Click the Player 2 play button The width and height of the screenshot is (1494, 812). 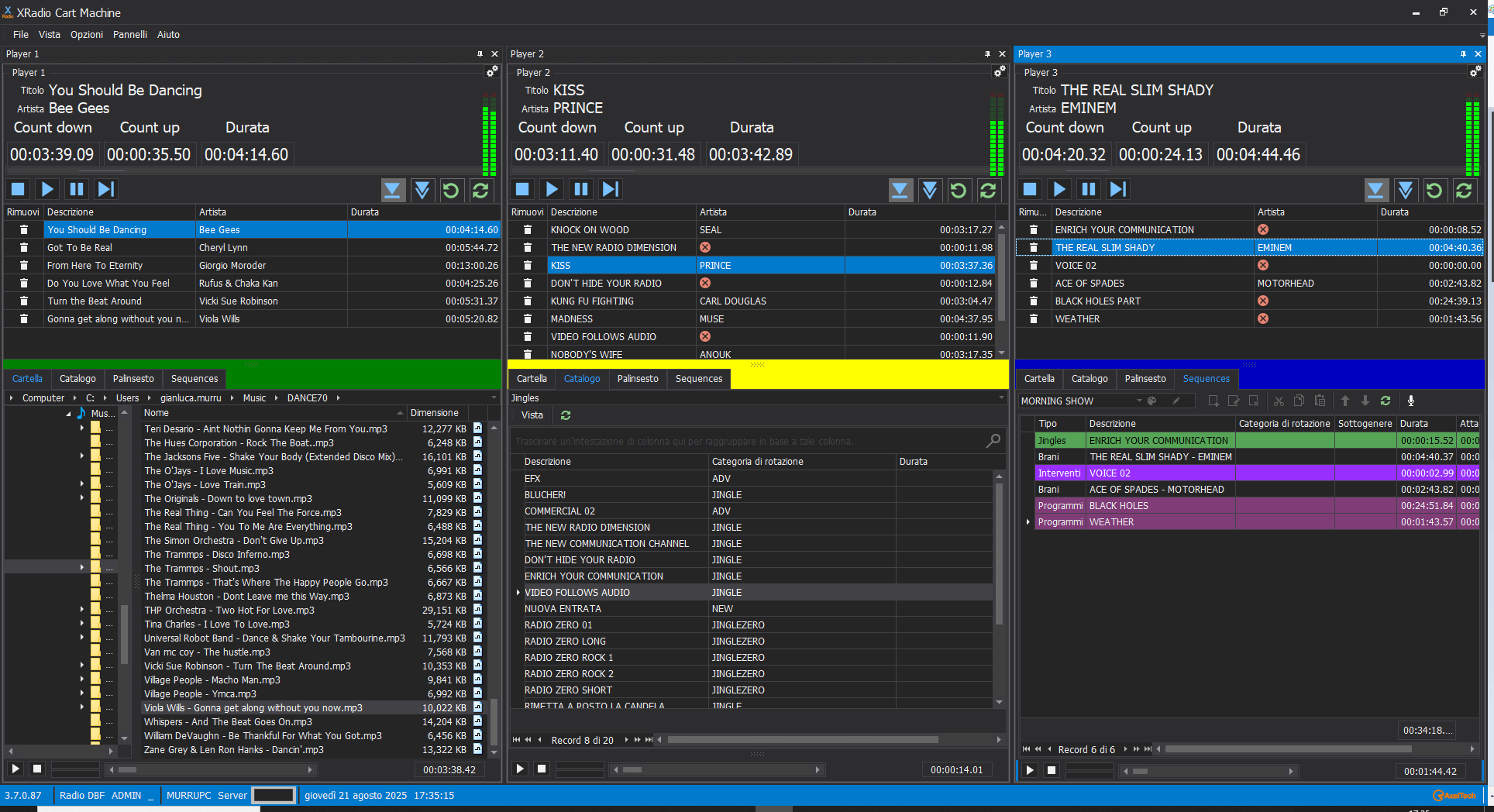coord(552,189)
